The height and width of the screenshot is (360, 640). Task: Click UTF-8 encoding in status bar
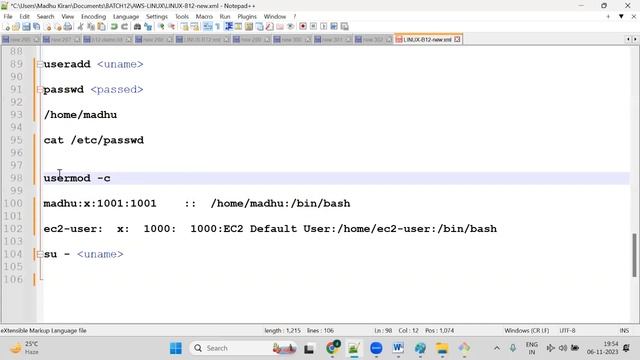click(567, 331)
